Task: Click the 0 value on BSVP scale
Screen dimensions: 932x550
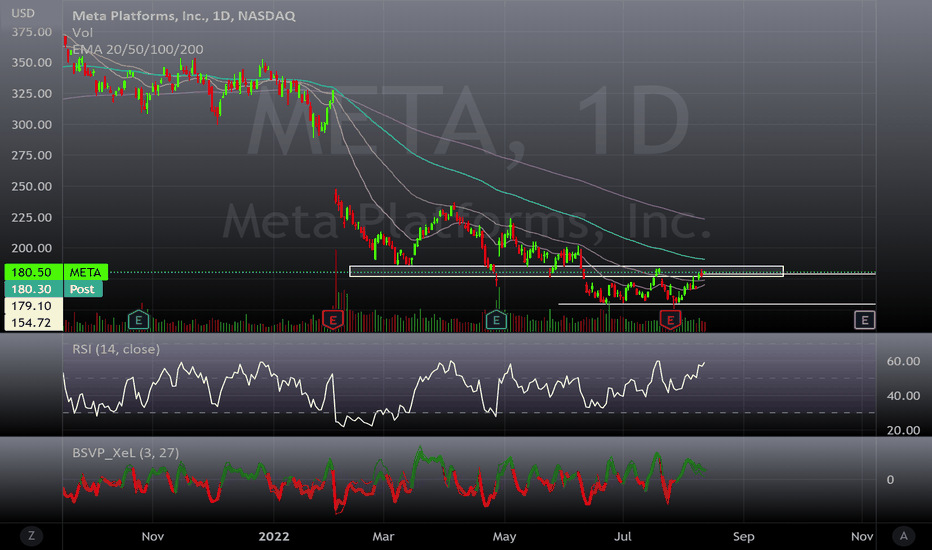Action: 890,479
